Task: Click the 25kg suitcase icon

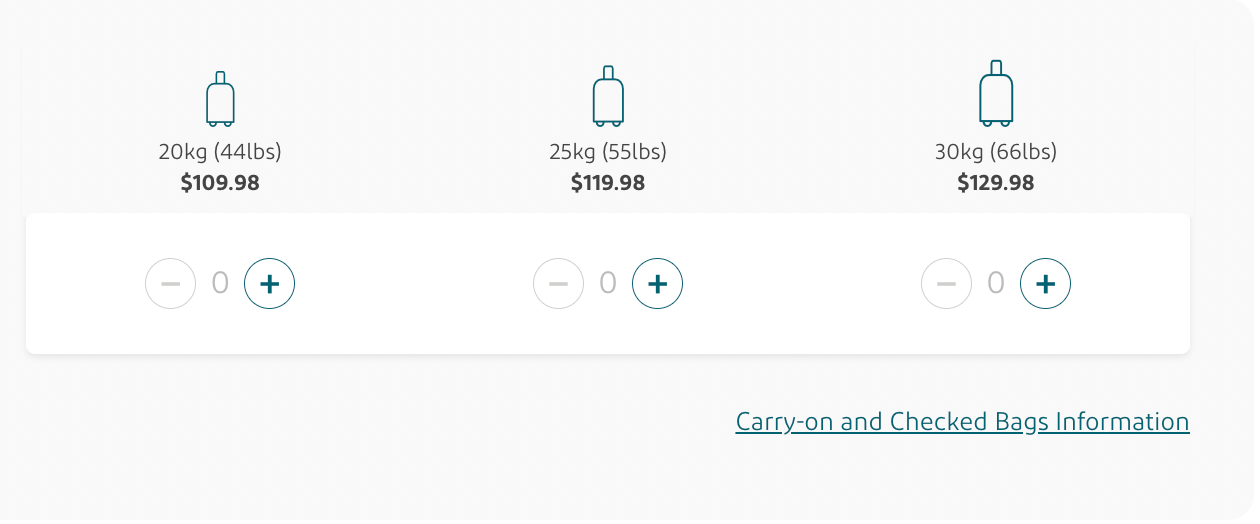Action: pos(608,97)
